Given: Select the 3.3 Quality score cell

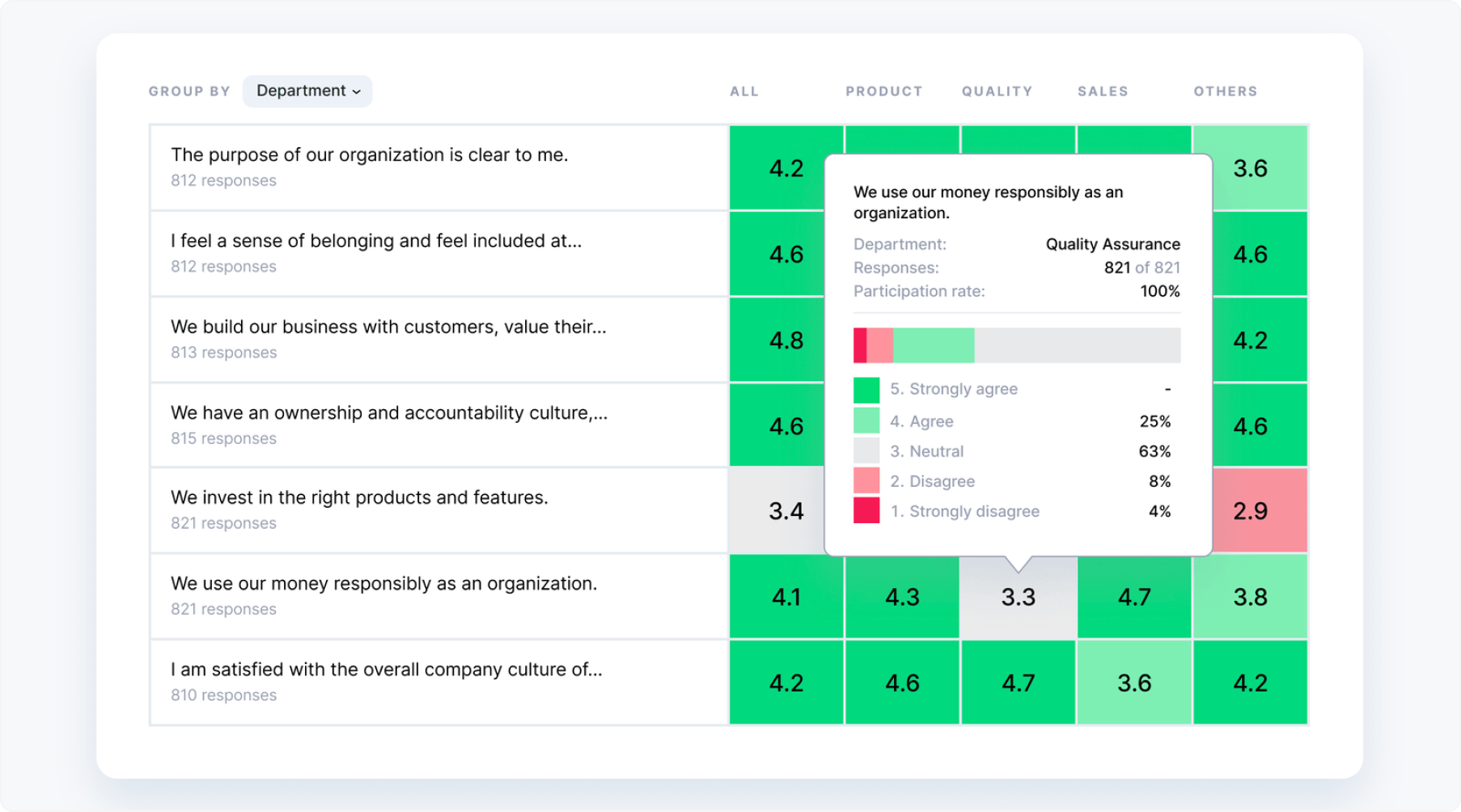Looking at the screenshot, I should pos(1018,596).
